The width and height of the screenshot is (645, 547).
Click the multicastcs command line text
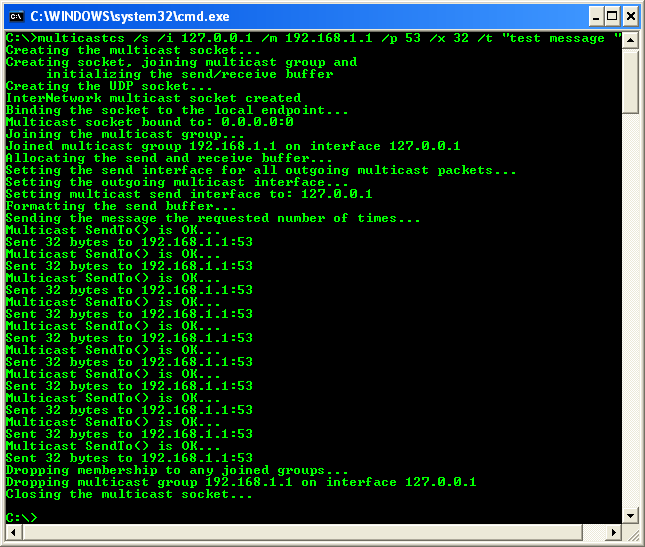[x=313, y=38]
